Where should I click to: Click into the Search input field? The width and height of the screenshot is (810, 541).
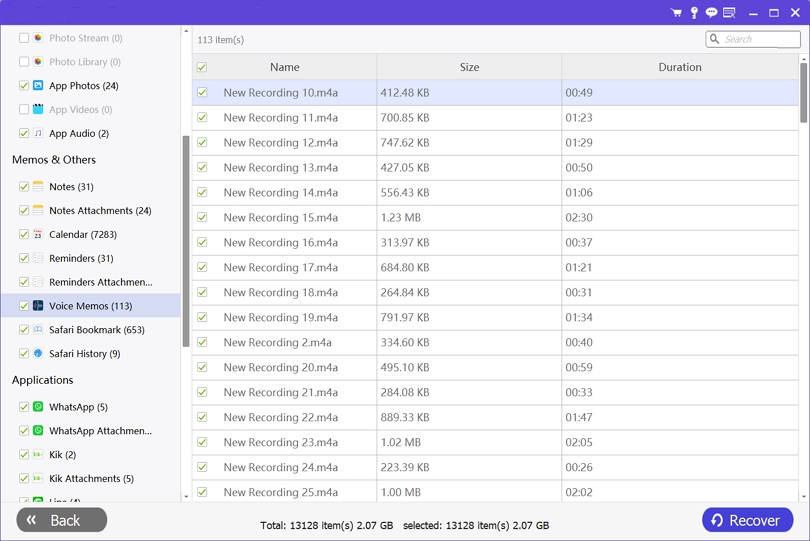759,39
